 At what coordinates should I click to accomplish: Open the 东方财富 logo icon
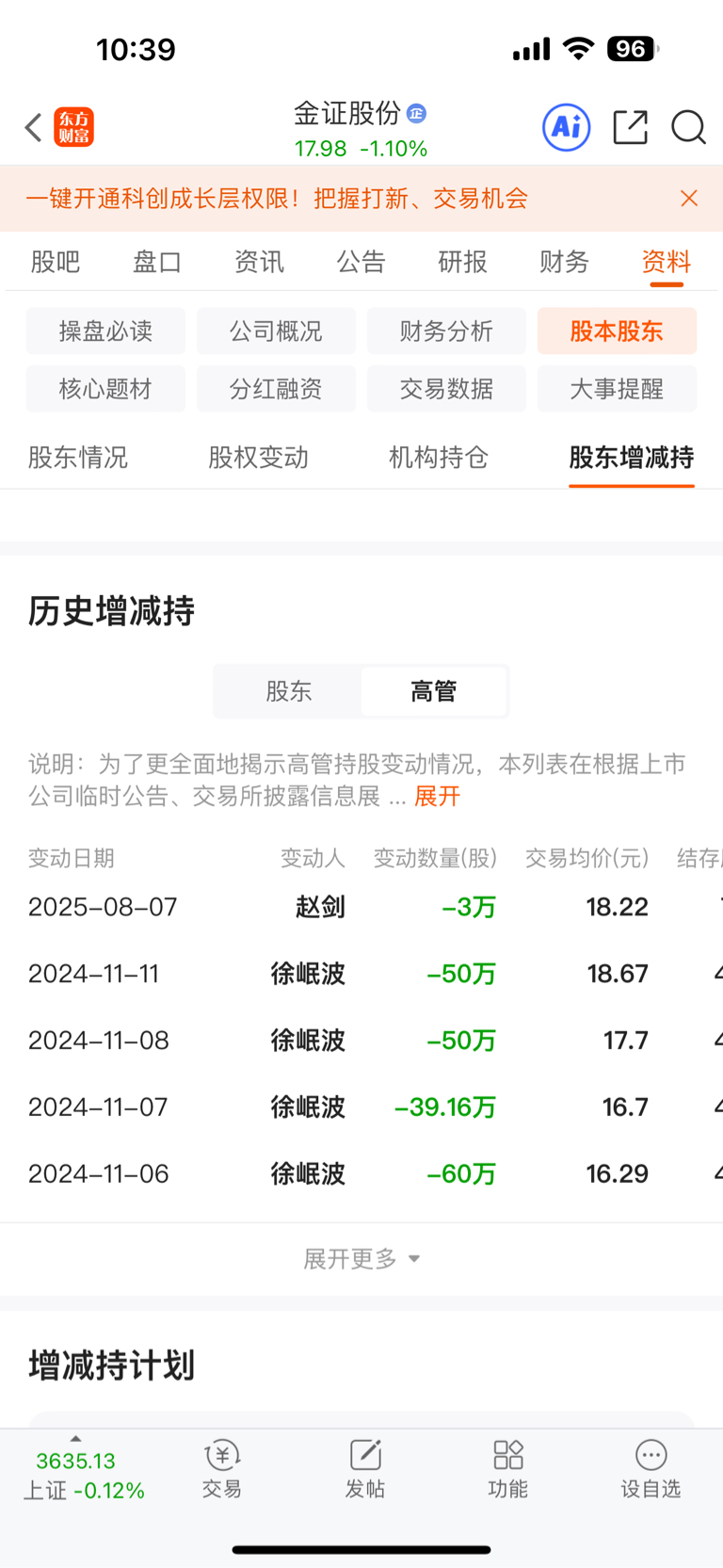(x=74, y=127)
